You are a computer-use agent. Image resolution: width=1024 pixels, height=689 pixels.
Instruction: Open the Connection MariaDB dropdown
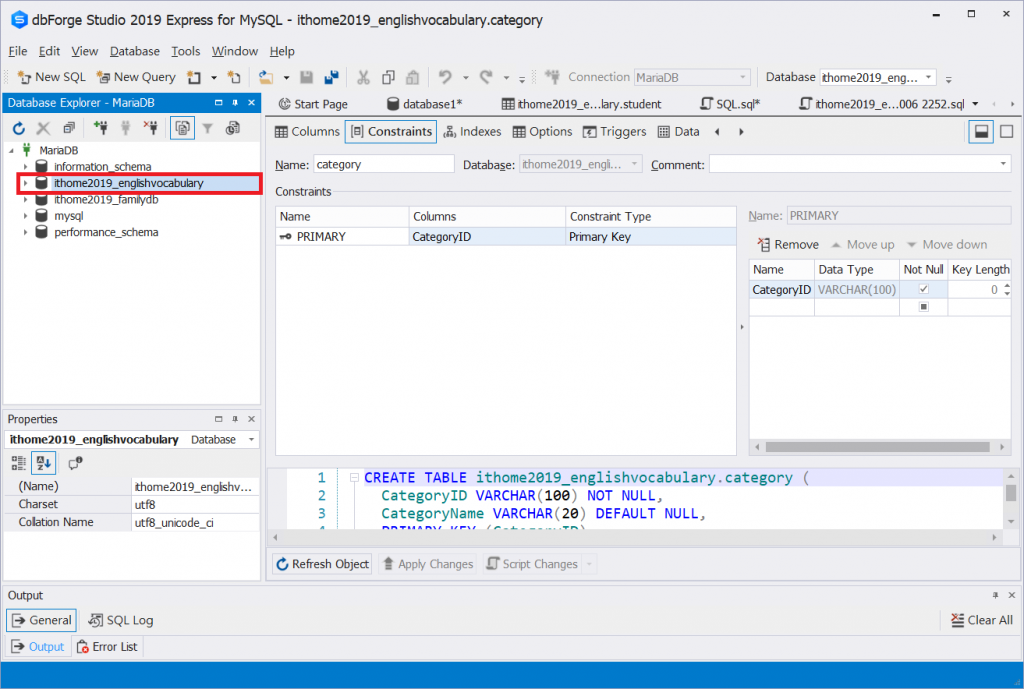point(743,77)
